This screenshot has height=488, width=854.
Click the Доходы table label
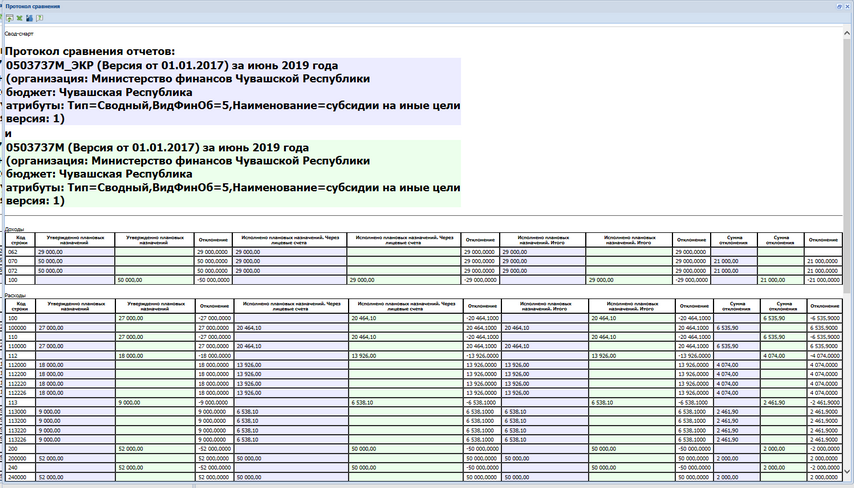[15, 229]
